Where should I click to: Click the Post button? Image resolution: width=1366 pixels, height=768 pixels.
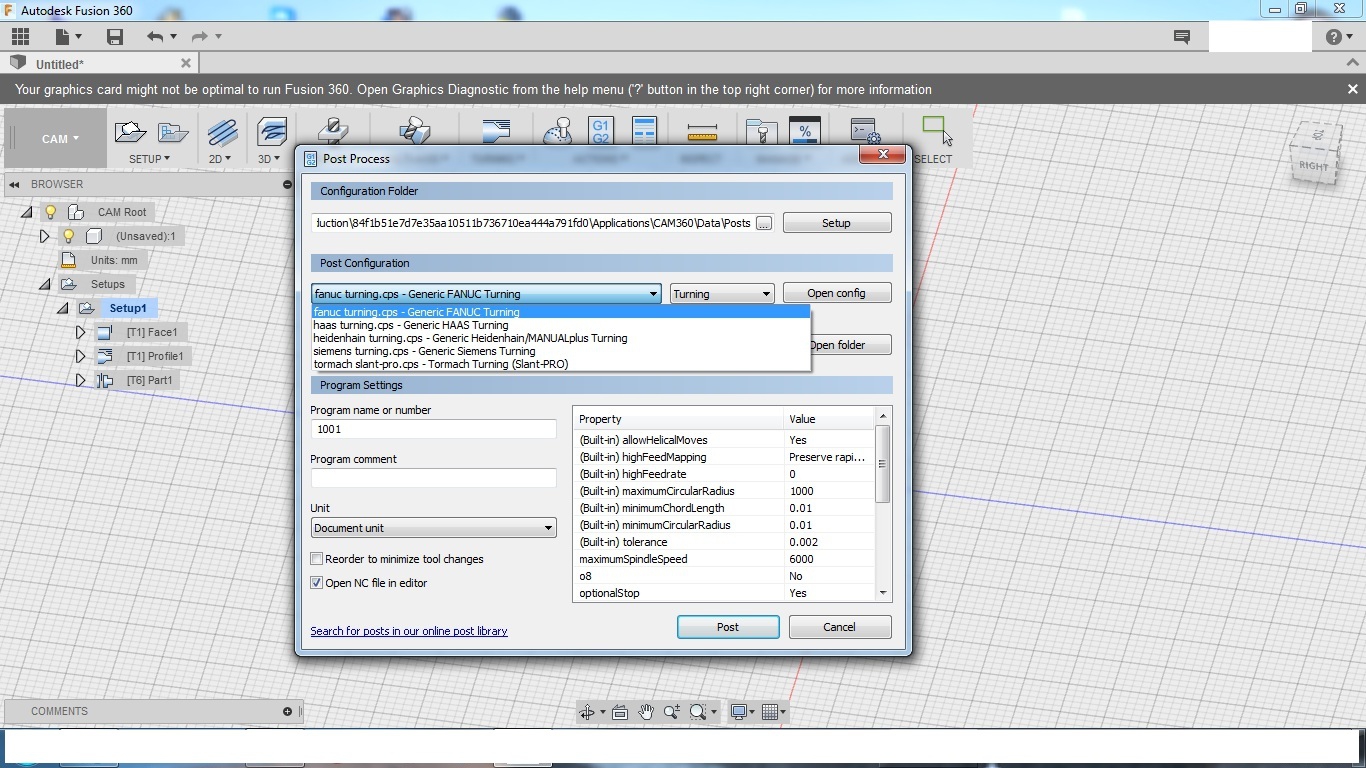pos(728,627)
